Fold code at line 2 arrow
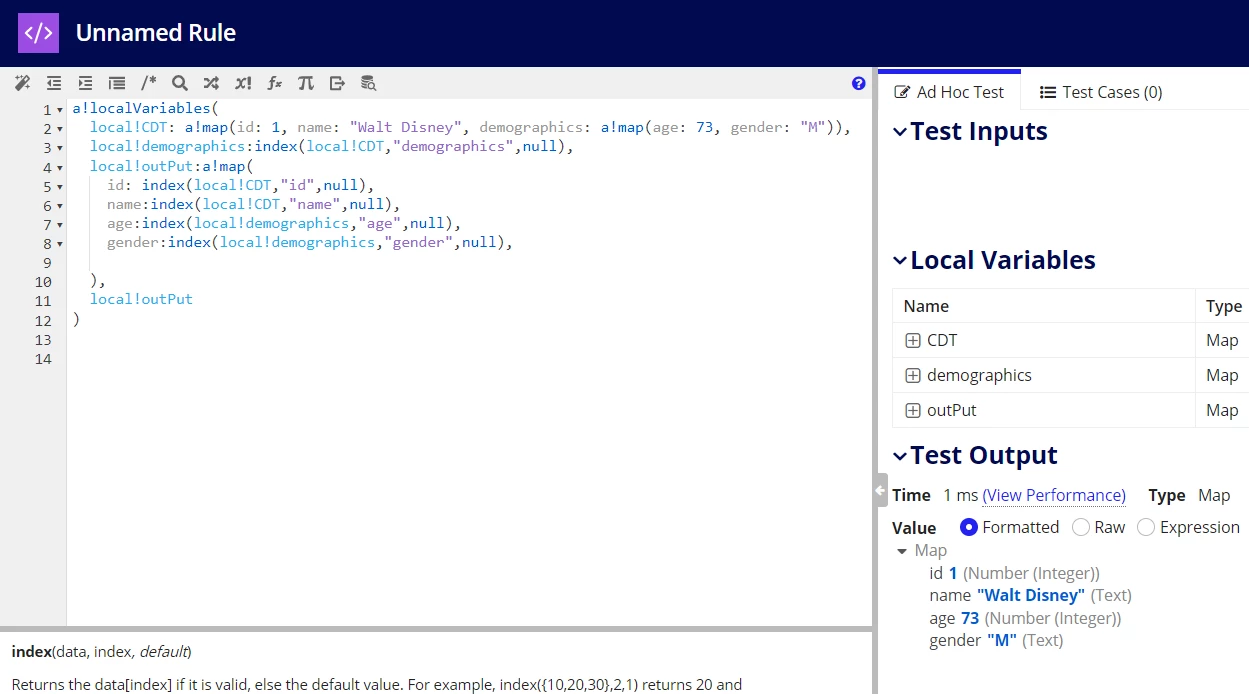Image resolution: width=1249 pixels, height=694 pixels. [x=60, y=130]
